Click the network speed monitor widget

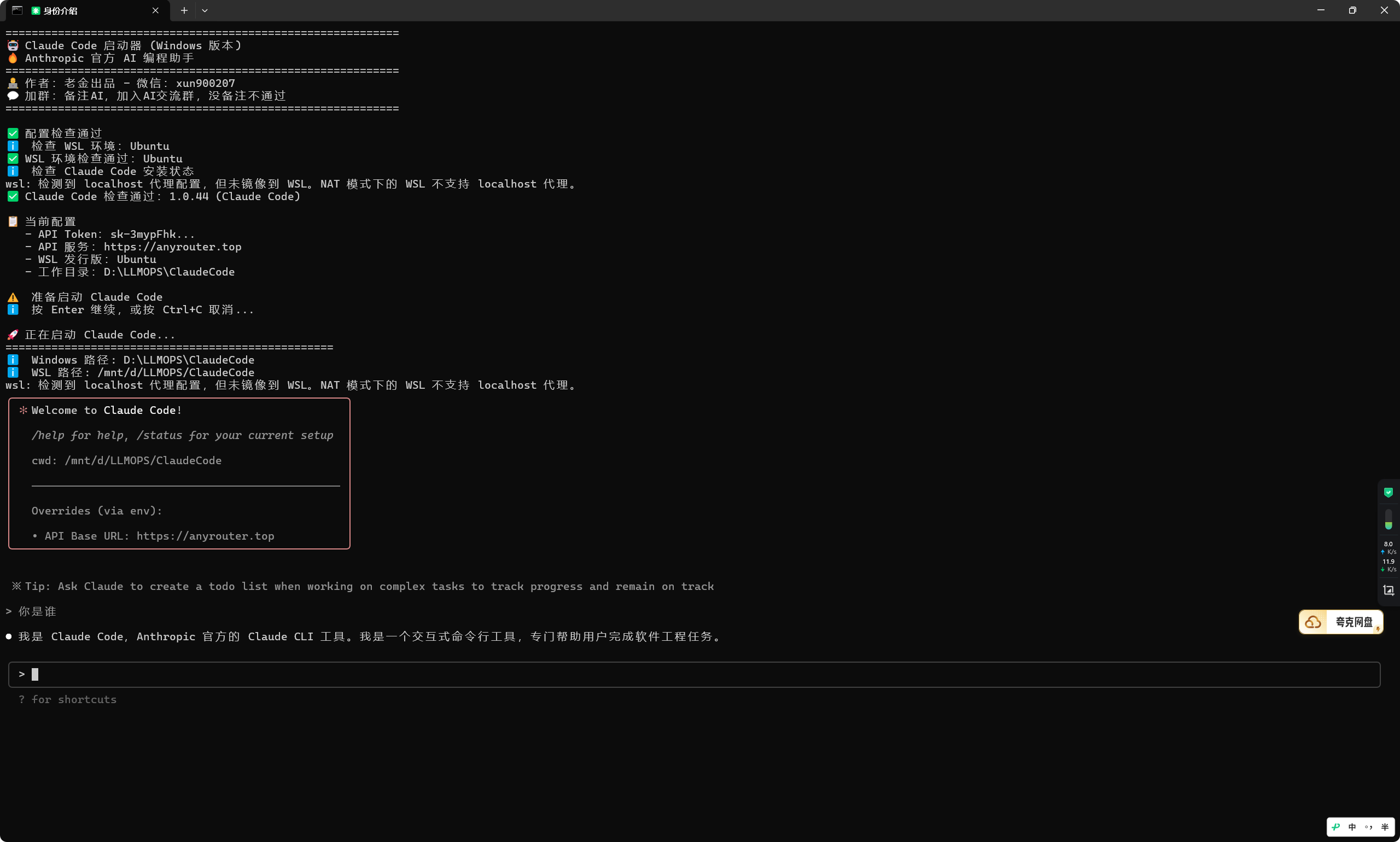(1388, 557)
